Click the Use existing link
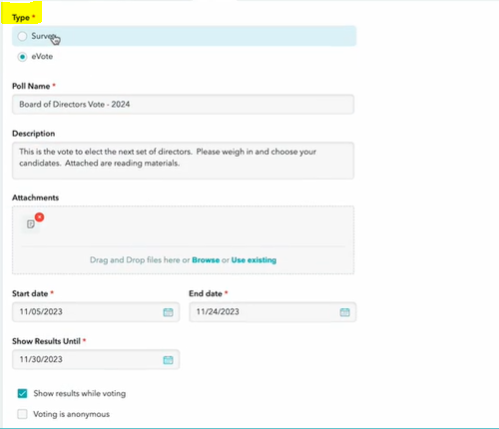 tap(254, 260)
